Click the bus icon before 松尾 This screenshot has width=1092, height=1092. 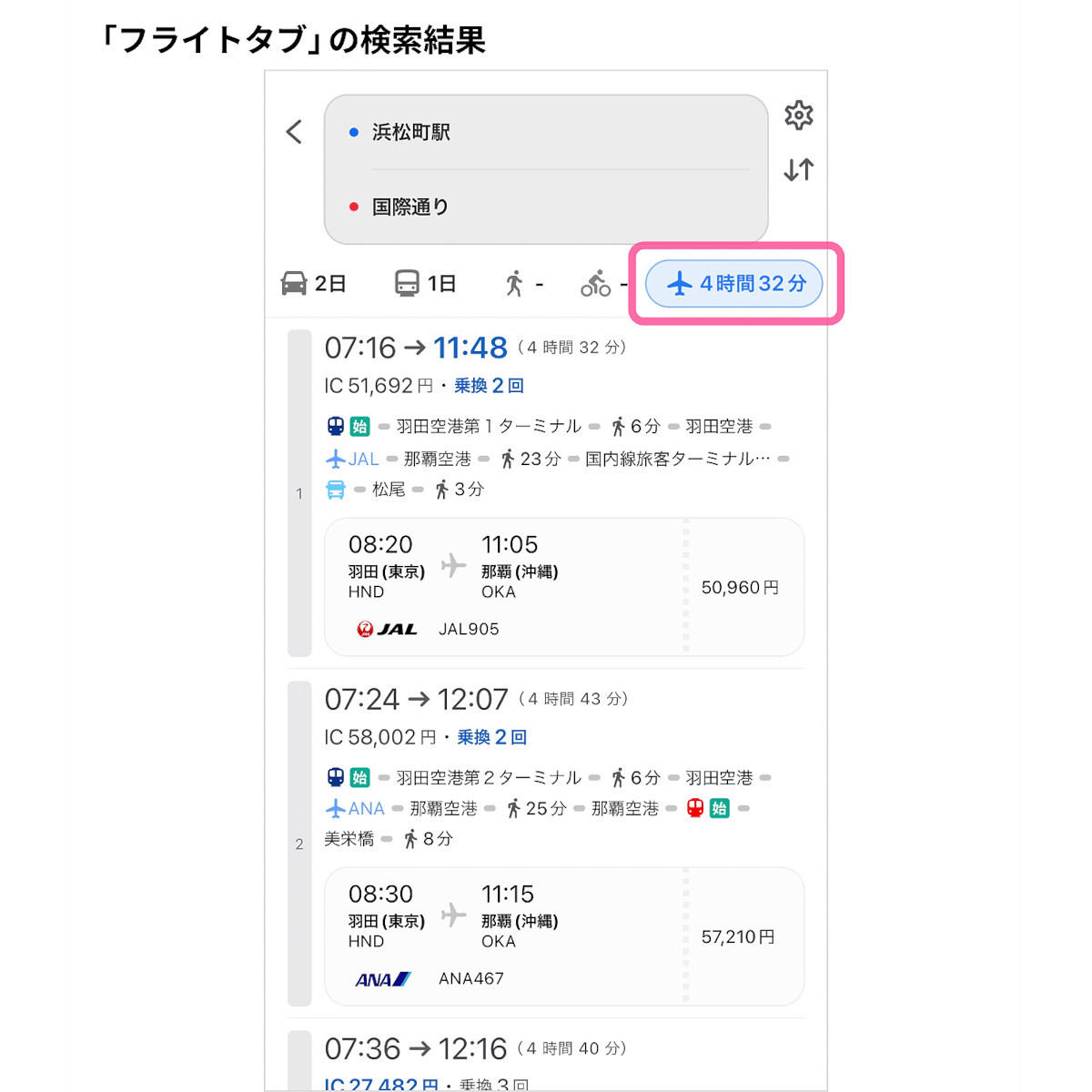336,490
